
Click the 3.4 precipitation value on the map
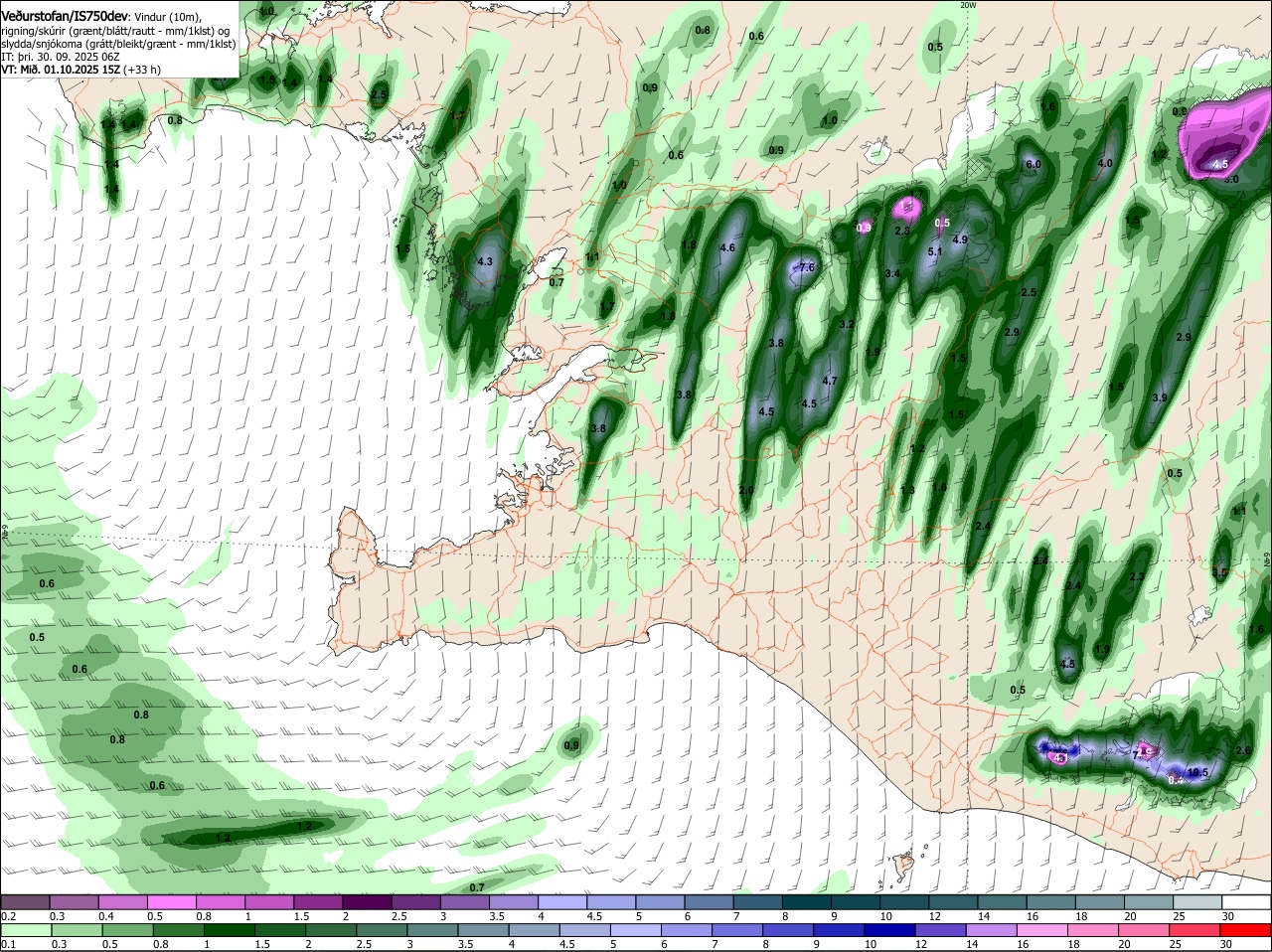[x=892, y=273]
